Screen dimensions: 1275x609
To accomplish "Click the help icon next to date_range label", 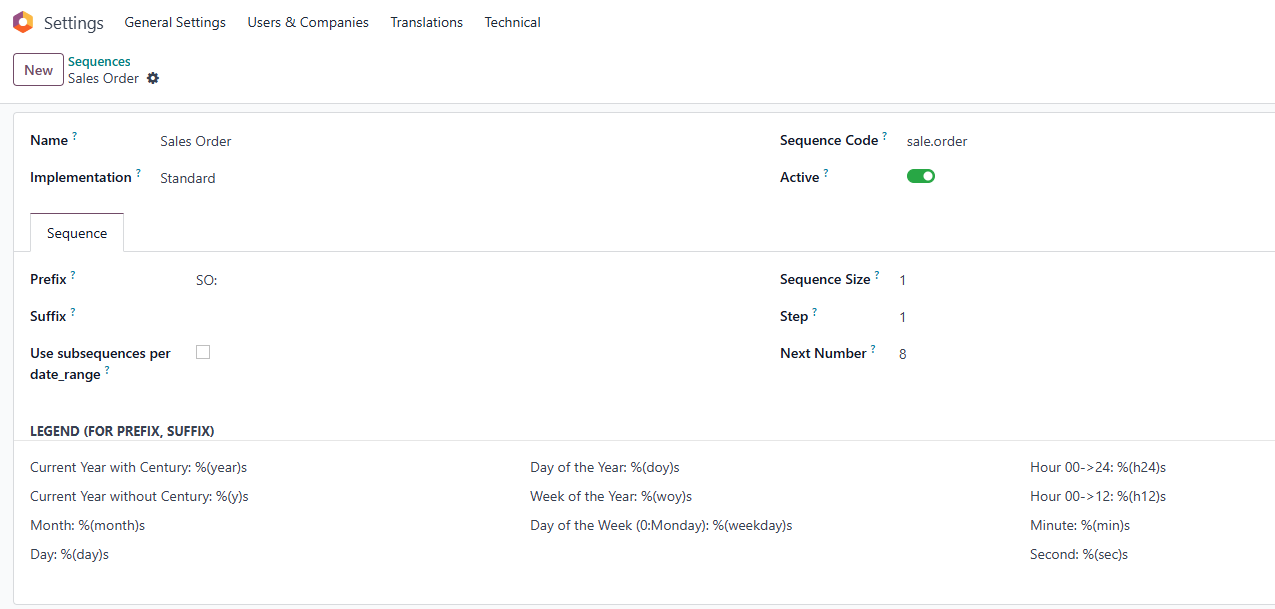I will coord(107,370).
